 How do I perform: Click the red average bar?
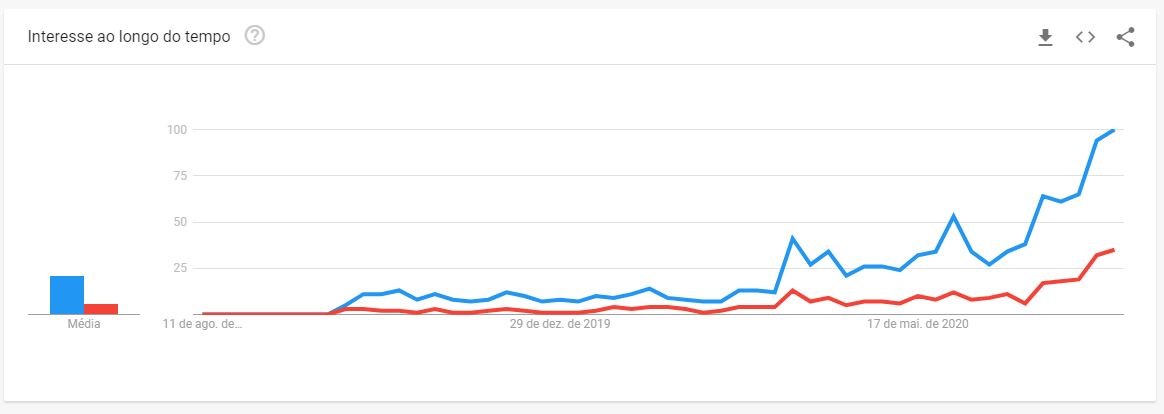101,309
